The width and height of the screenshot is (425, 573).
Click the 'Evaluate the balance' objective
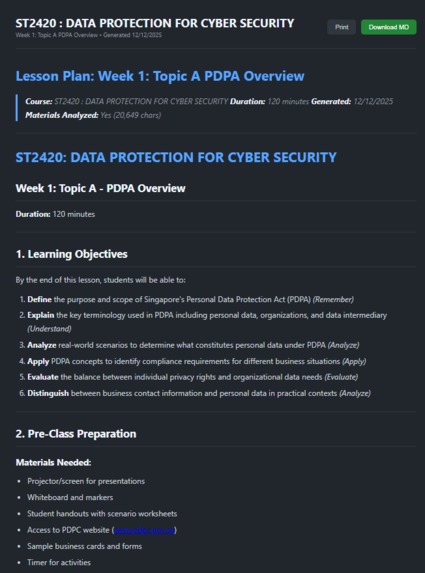coord(193,377)
